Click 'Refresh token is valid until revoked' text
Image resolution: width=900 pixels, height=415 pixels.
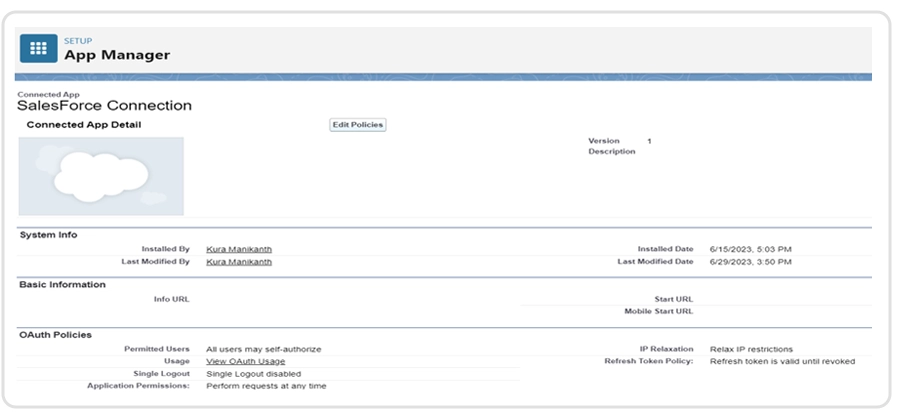point(782,361)
